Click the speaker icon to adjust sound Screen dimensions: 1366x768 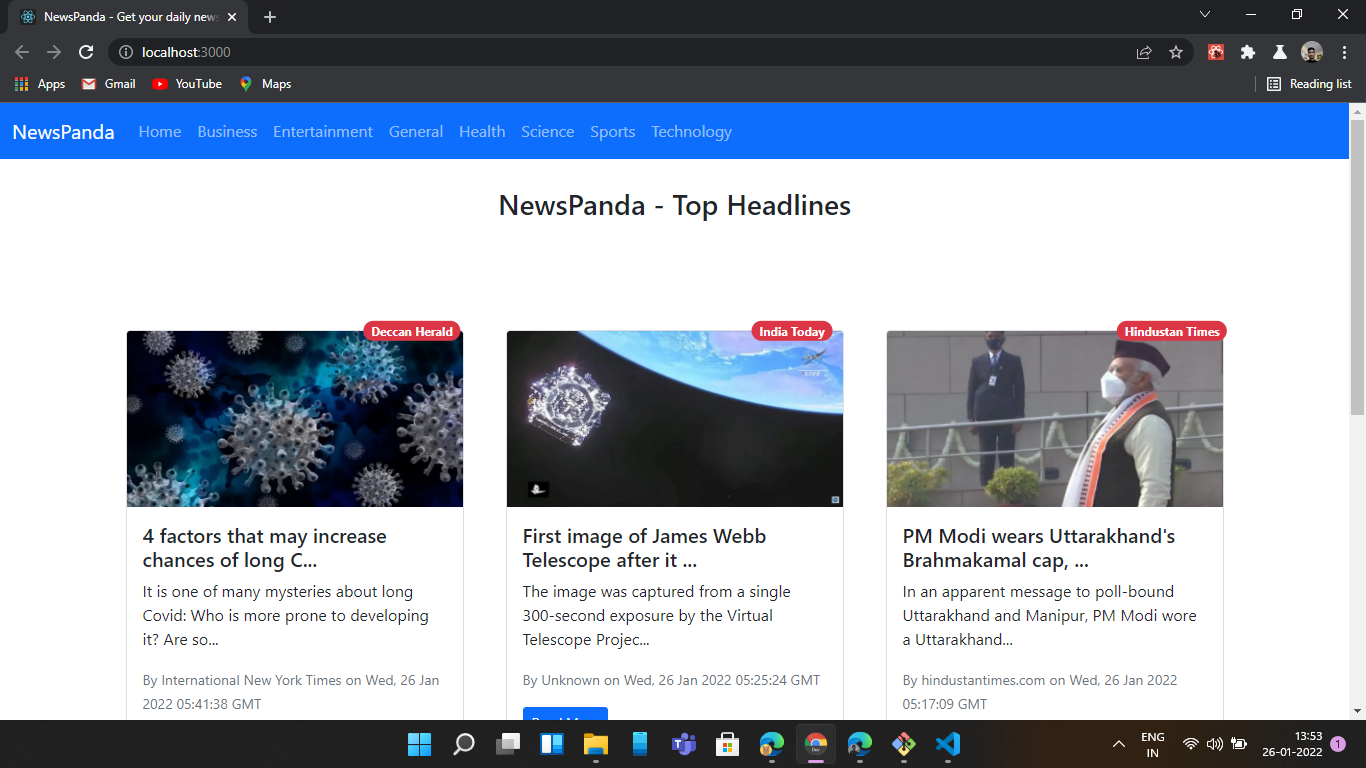point(1214,744)
